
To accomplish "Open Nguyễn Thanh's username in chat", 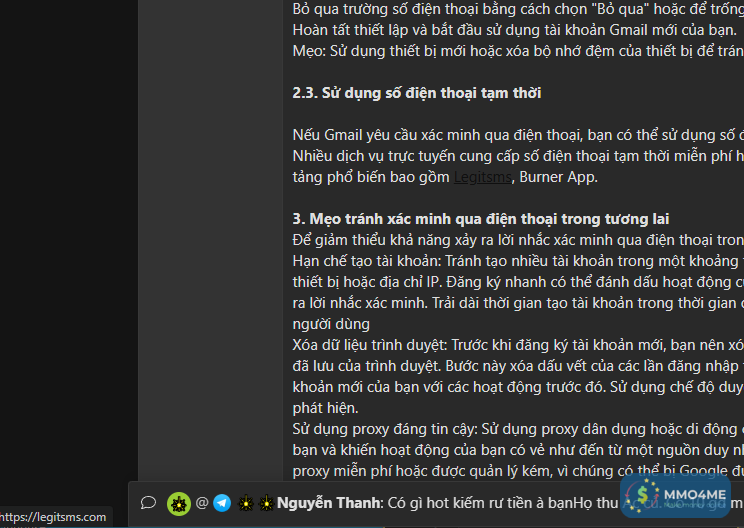I will pyautogui.click(x=328, y=503).
